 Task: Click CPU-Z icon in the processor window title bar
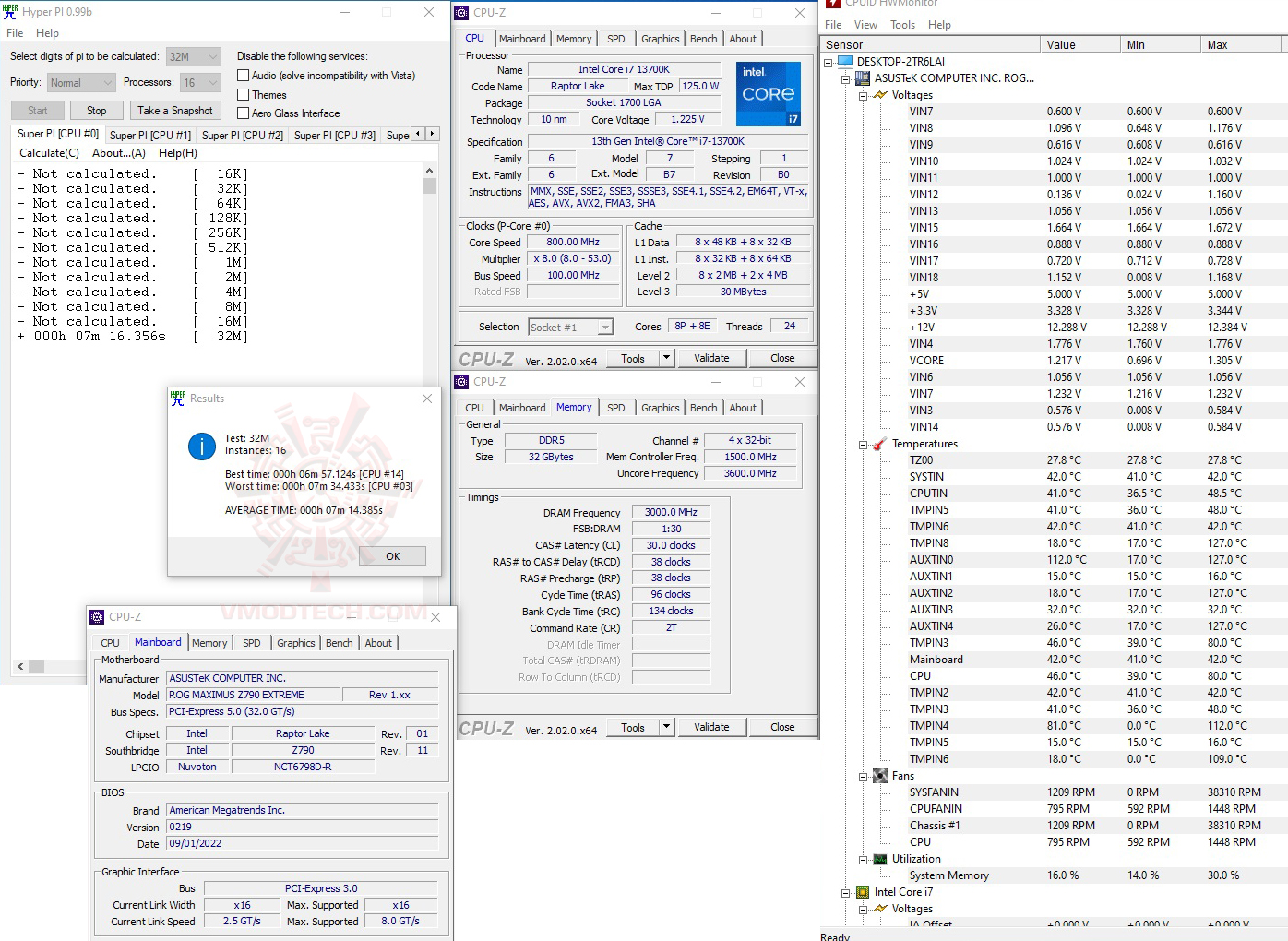461,13
